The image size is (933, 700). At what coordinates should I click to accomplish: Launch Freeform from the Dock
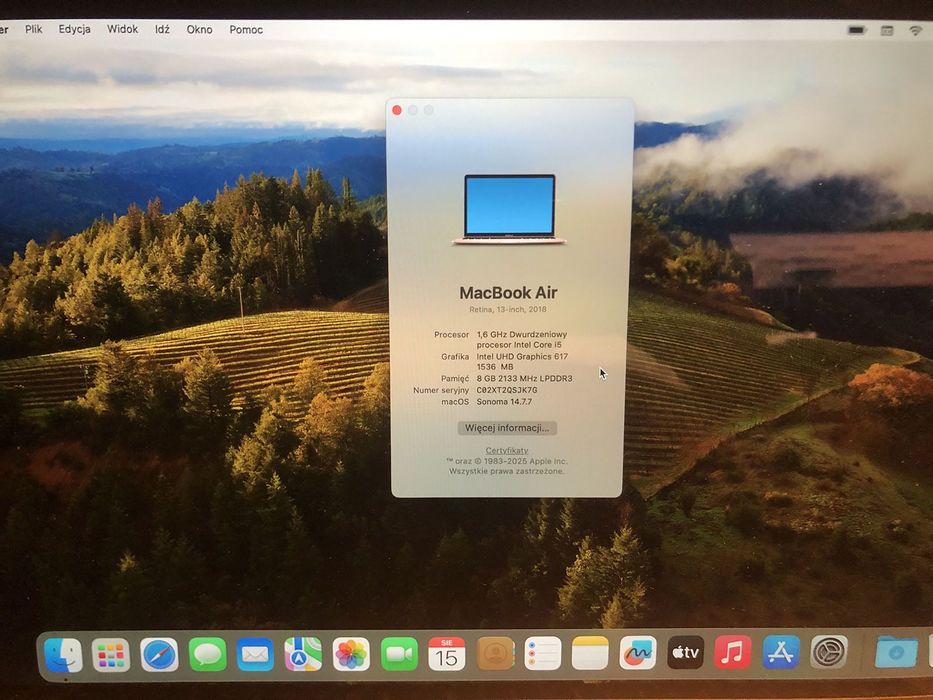[x=638, y=653]
